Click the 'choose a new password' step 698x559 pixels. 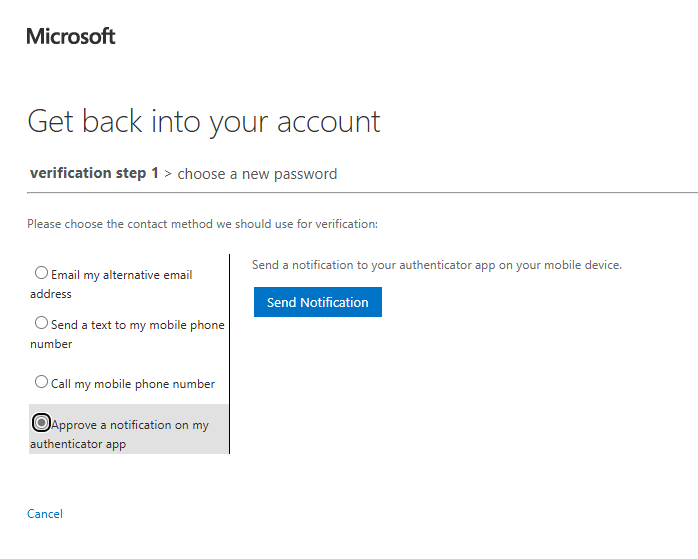(x=257, y=174)
